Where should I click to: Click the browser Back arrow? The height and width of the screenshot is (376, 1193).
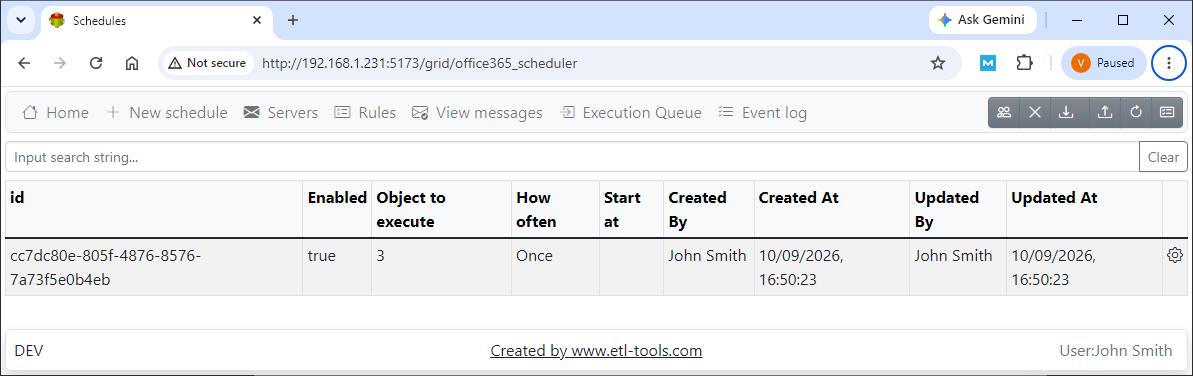pos(24,63)
